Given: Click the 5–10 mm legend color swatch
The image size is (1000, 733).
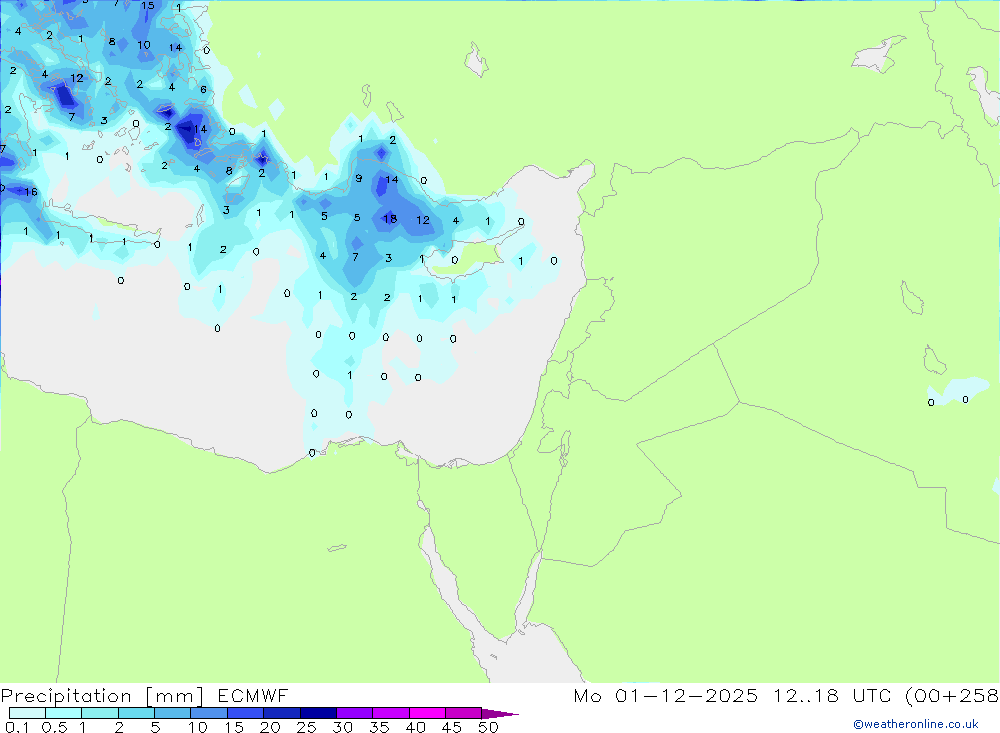Looking at the screenshot, I should pyautogui.click(x=173, y=713).
